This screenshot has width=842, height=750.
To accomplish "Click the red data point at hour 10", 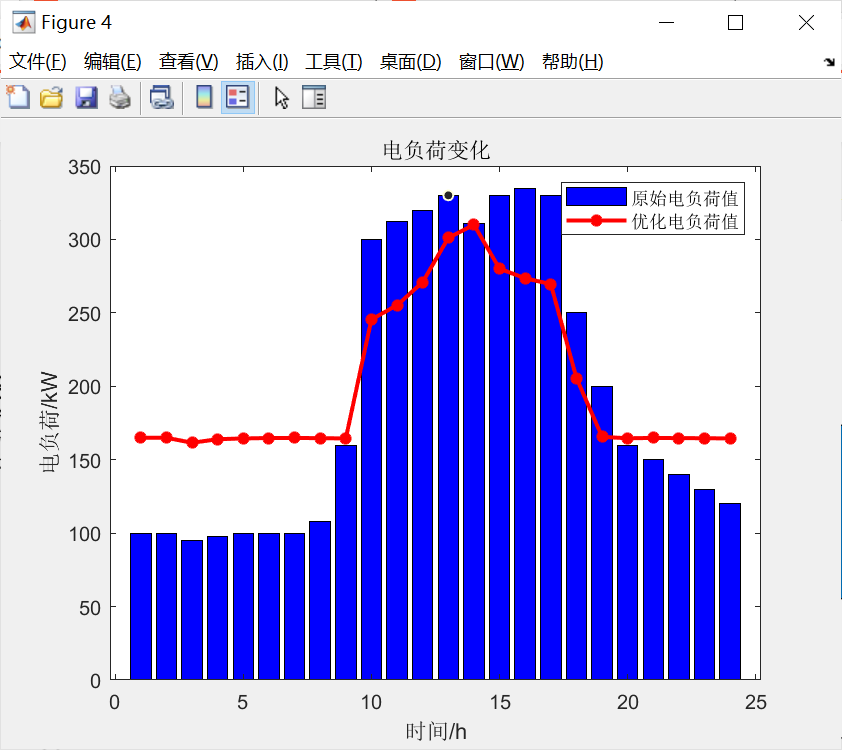I will pos(372,319).
